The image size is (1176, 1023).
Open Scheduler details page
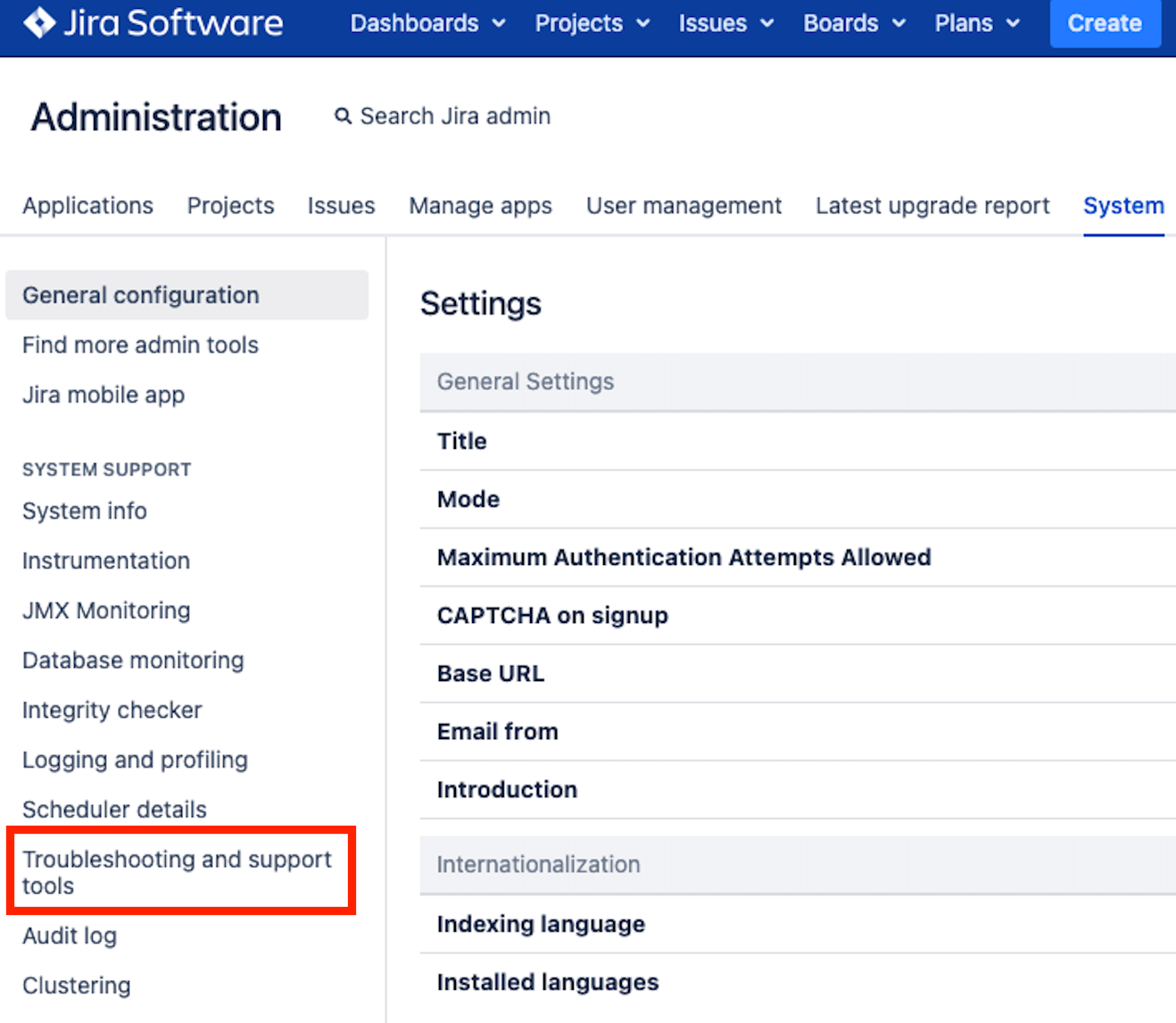tap(114, 810)
